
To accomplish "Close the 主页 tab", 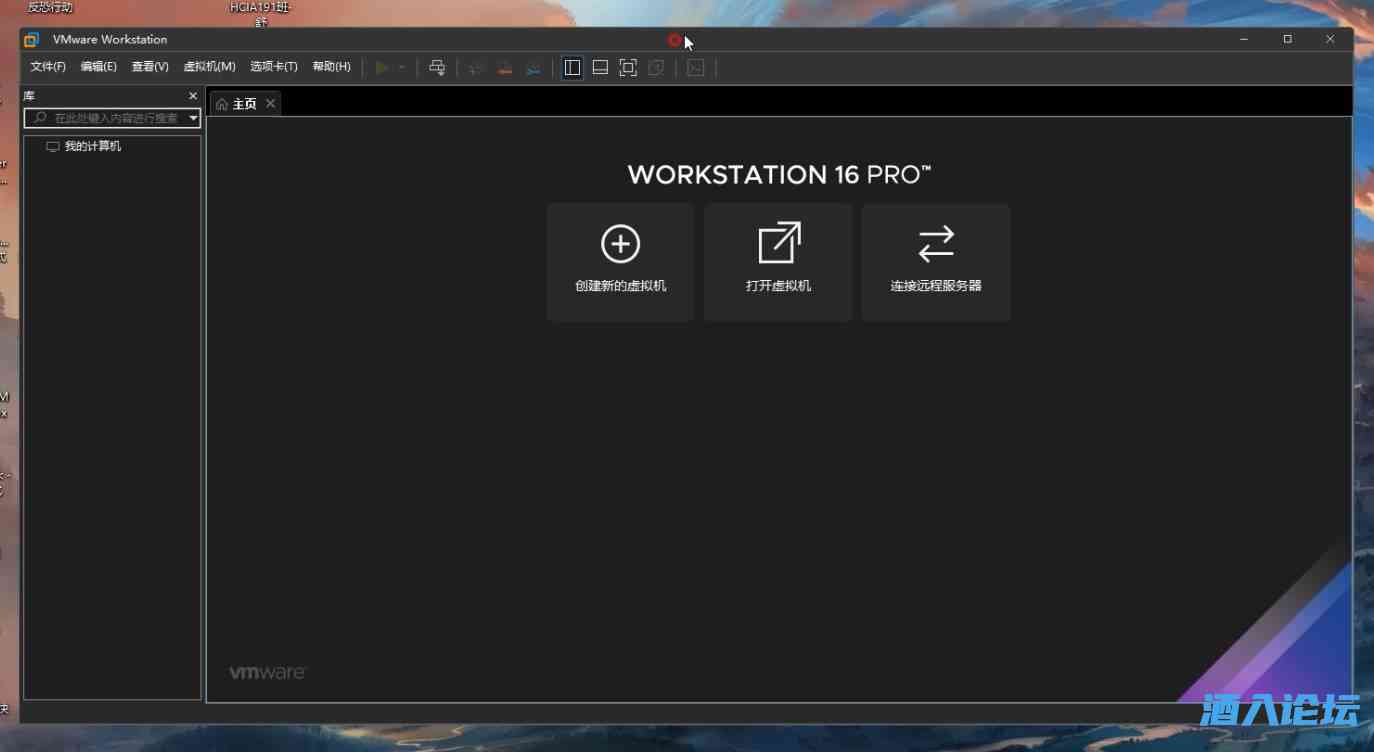I will pos(270,104).
